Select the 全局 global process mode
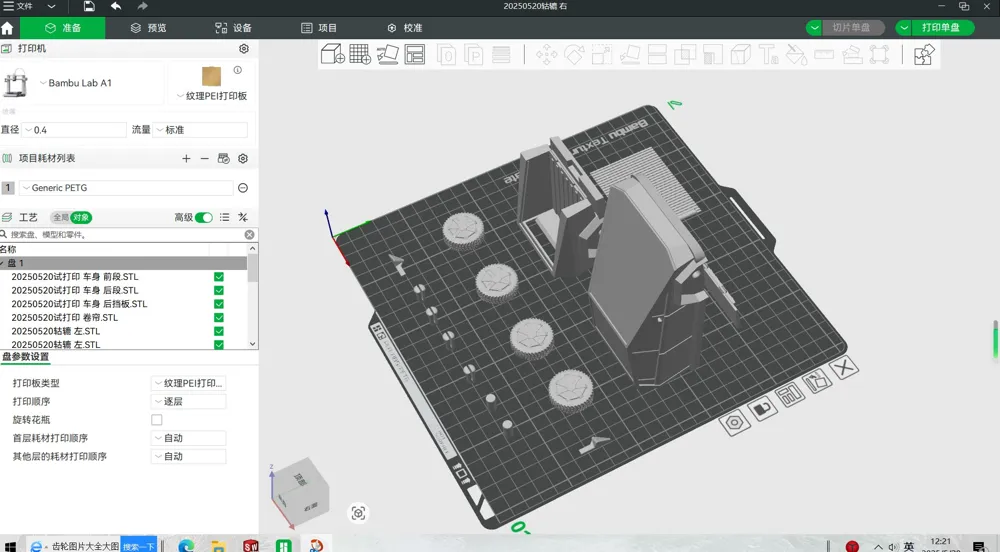This screenshot has width=1000, height=552. pos(61,217)
